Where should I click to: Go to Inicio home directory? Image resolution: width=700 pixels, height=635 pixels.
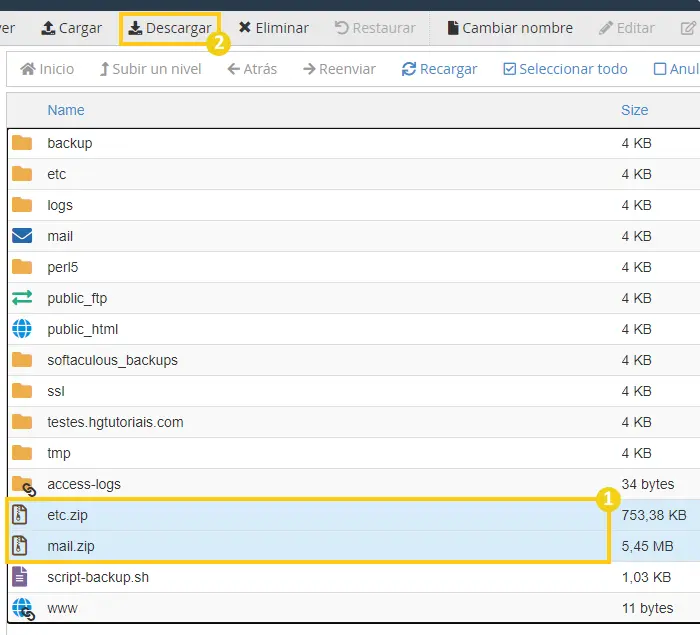47,69
